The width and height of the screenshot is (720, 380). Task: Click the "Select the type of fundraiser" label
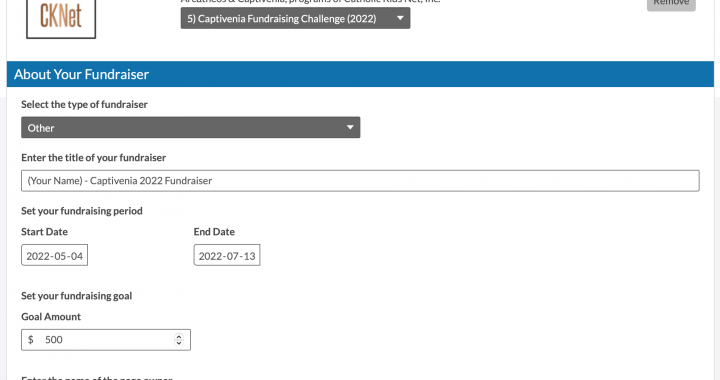(x=84, y=104)
